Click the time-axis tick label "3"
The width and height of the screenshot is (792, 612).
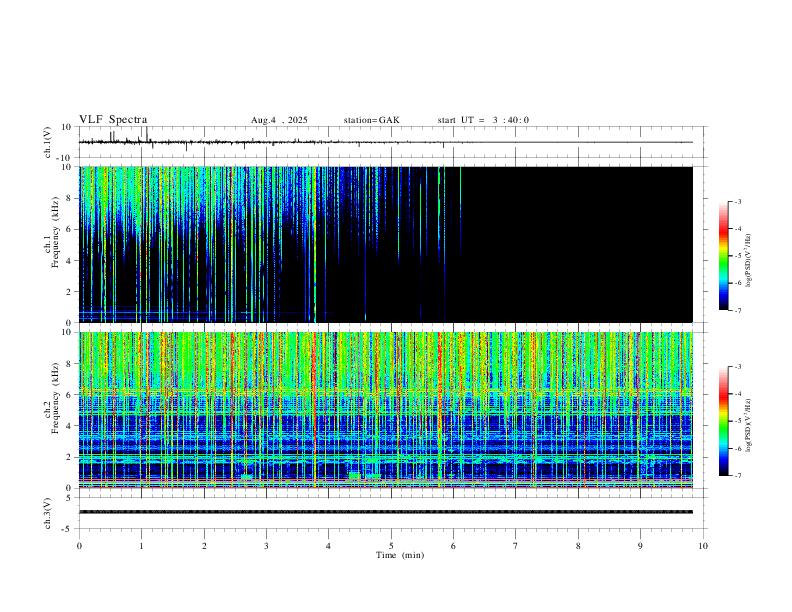266,546
